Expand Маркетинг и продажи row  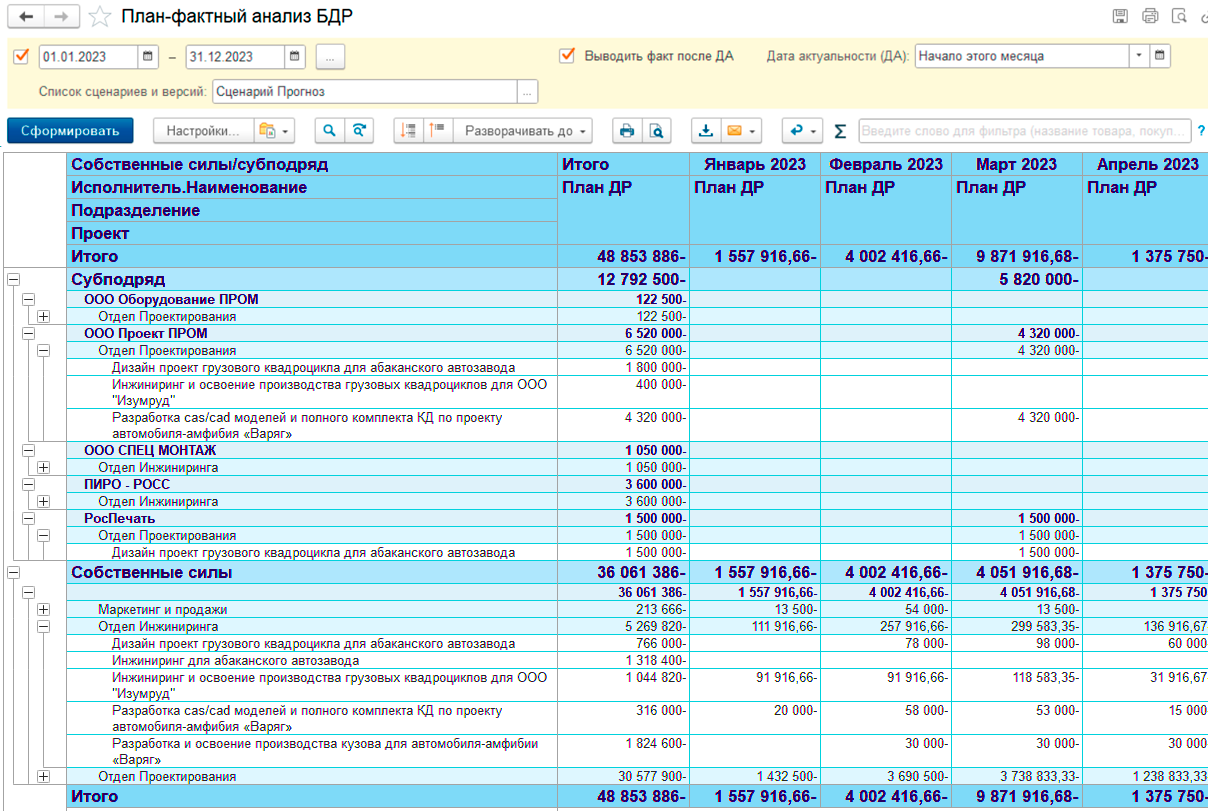[43, 609]
